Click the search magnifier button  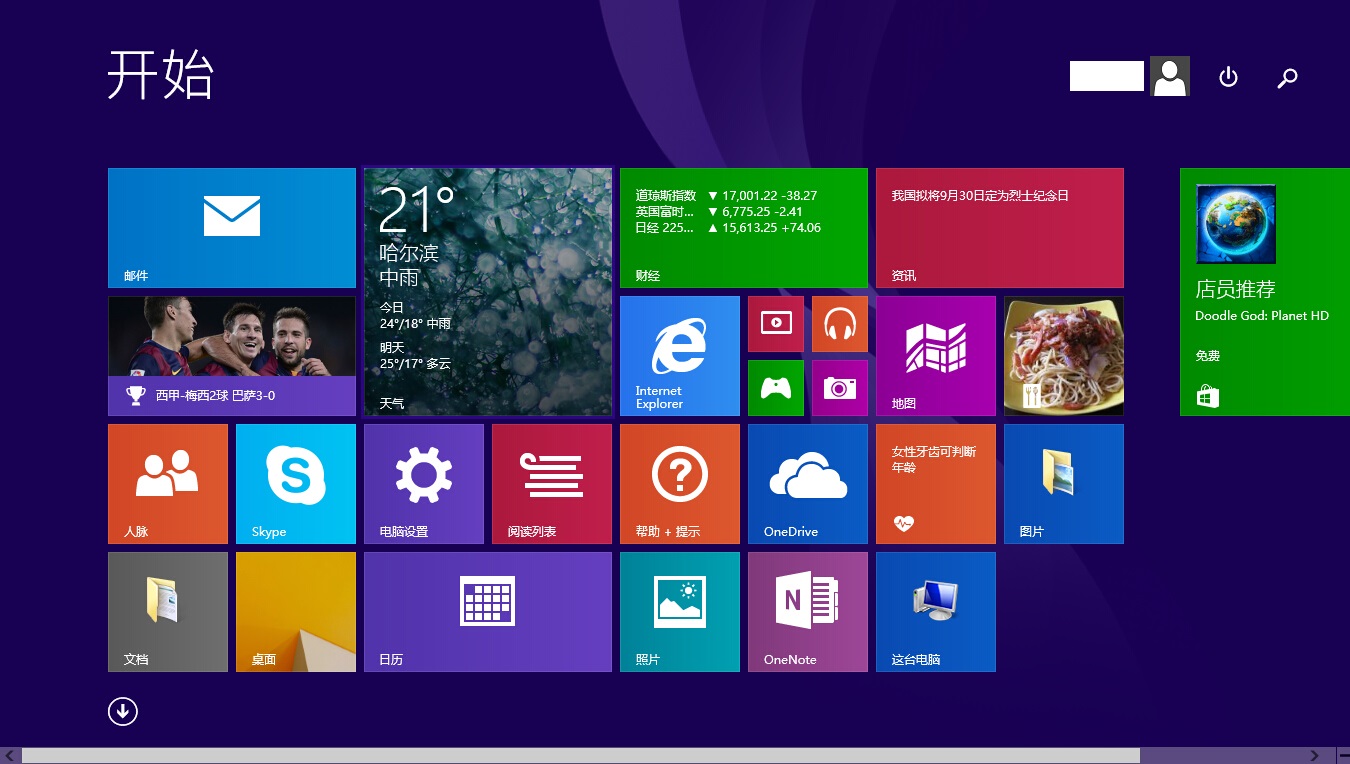tap(1288, 77)
